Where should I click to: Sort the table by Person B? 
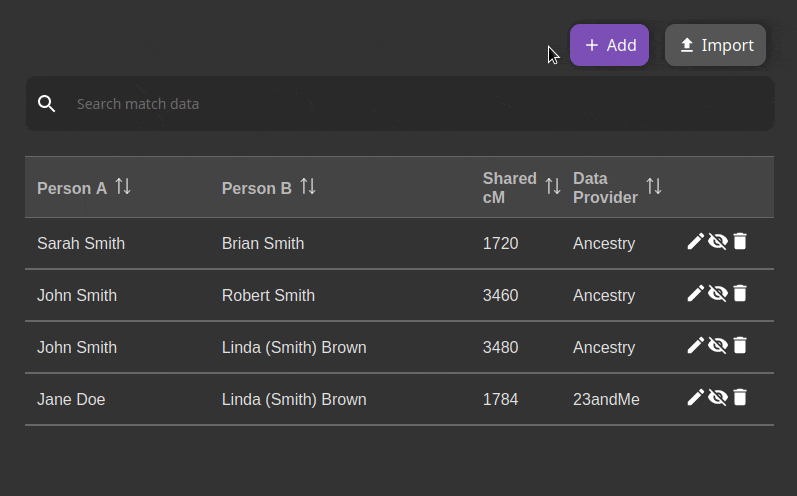[308, 187]
